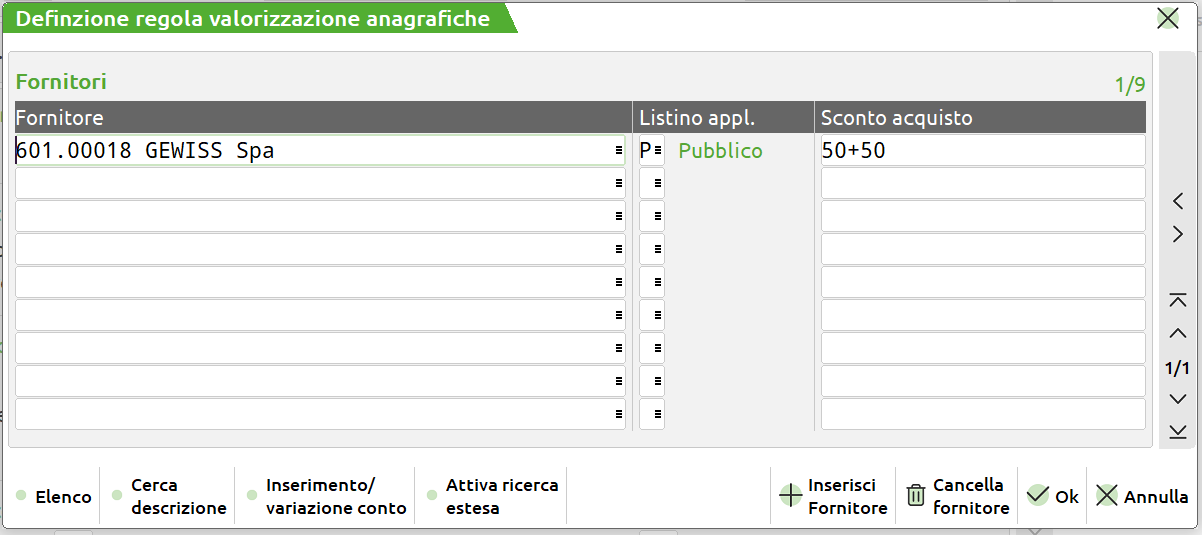The height and width of the screenshot is (535, 1202).
Task: Jump to the last row with the bottom-bar arrow
Action: click(1178, 431)
